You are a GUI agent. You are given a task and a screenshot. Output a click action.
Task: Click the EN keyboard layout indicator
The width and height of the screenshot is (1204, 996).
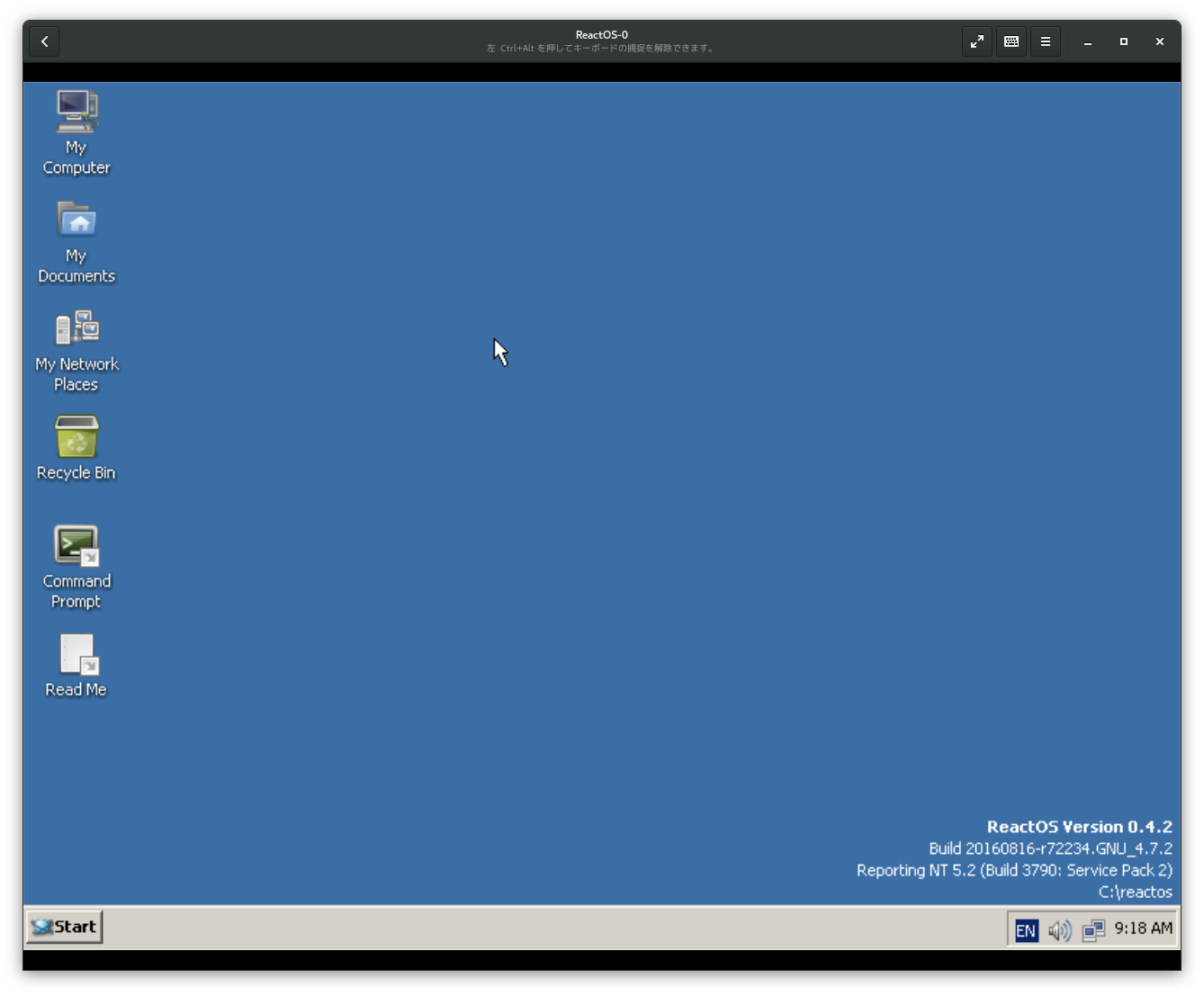point(1026,930)
